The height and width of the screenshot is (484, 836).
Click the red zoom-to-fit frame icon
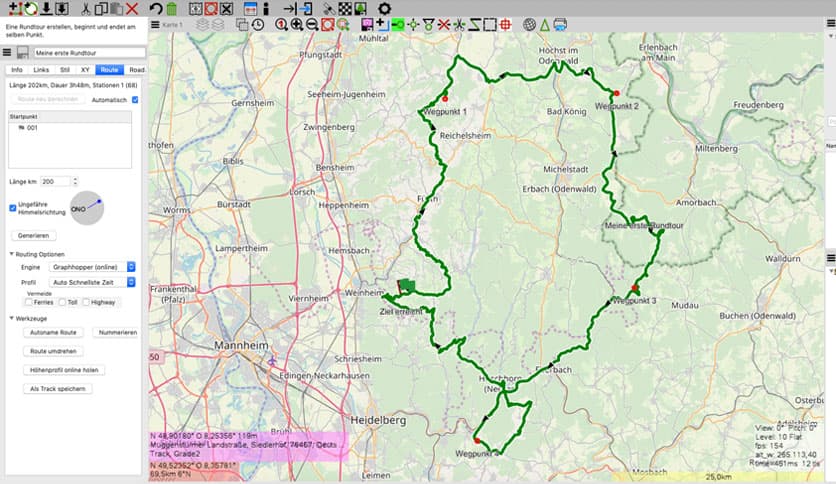[x=327, y=25]
